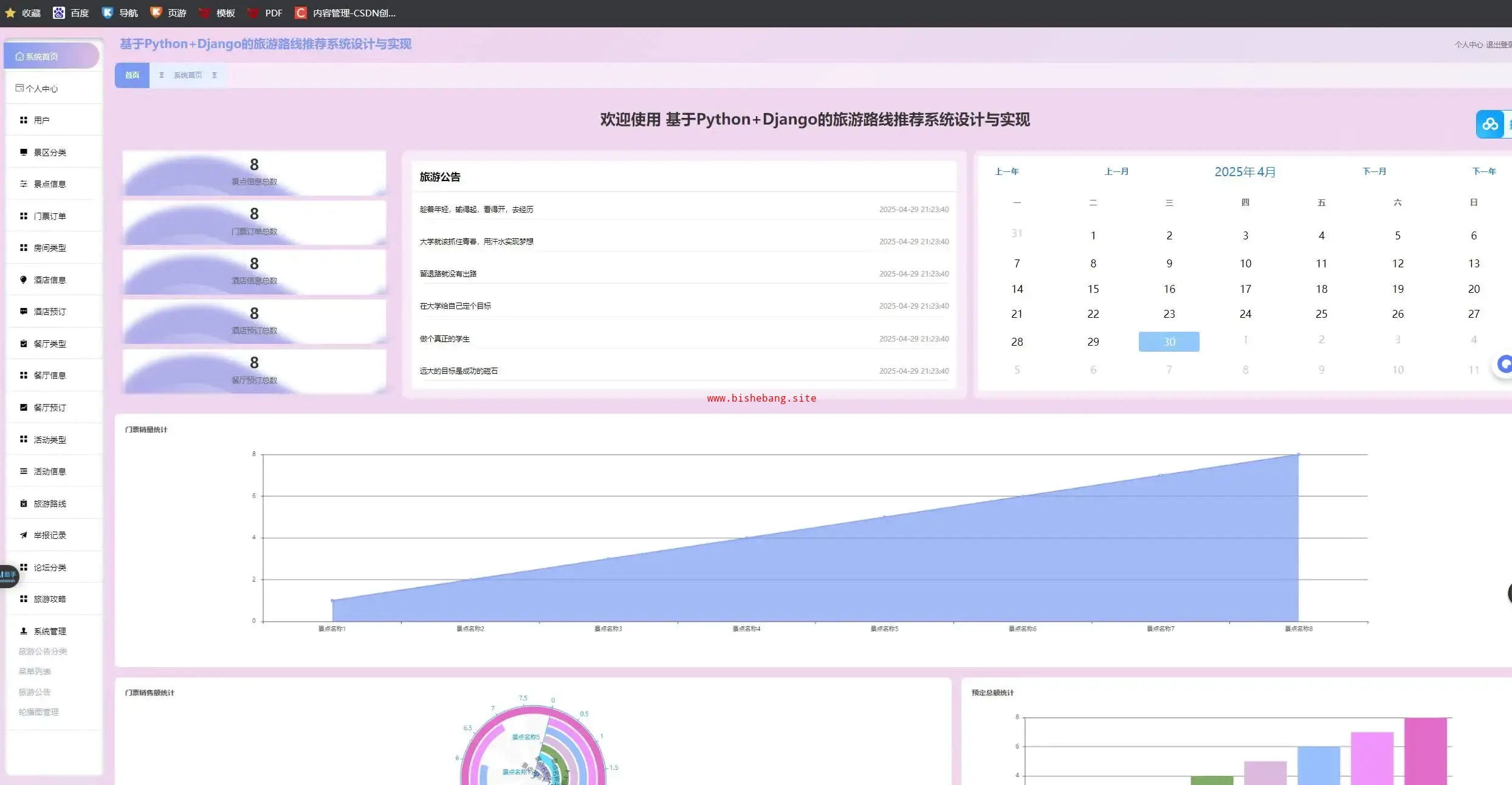This screenshot has width=1512, height=785.
Task: Expand the 旅游攻略 sidebar menu
Action: coord(50,598)
